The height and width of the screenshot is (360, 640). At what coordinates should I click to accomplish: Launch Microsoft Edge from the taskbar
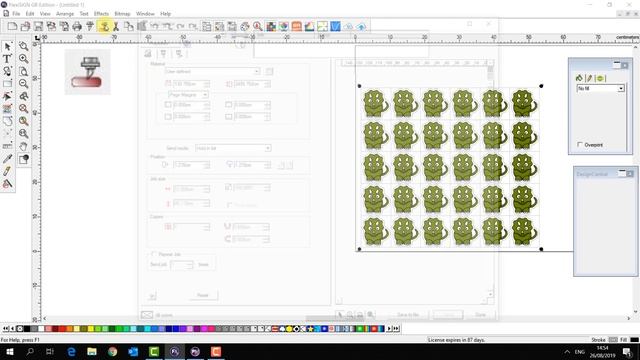[x=71, y=351]
